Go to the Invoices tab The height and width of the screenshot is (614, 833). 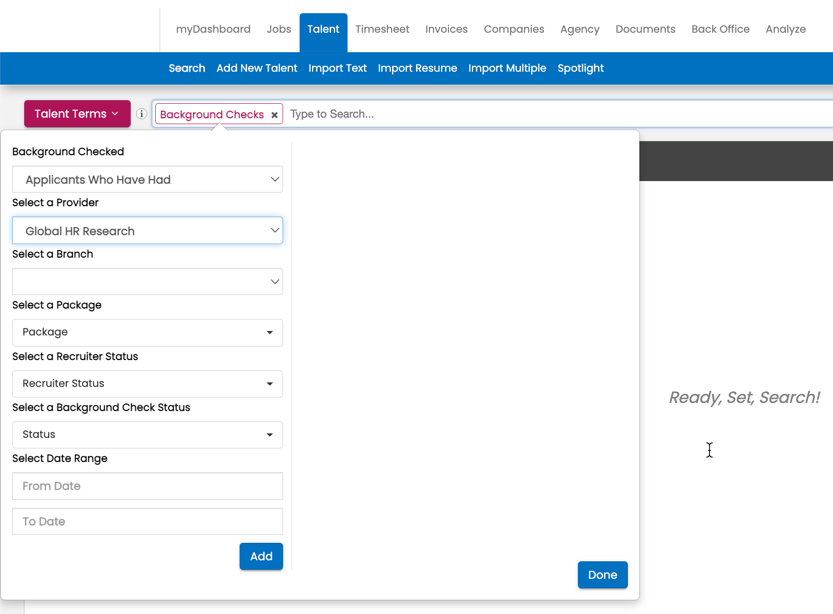click(446, 29)
